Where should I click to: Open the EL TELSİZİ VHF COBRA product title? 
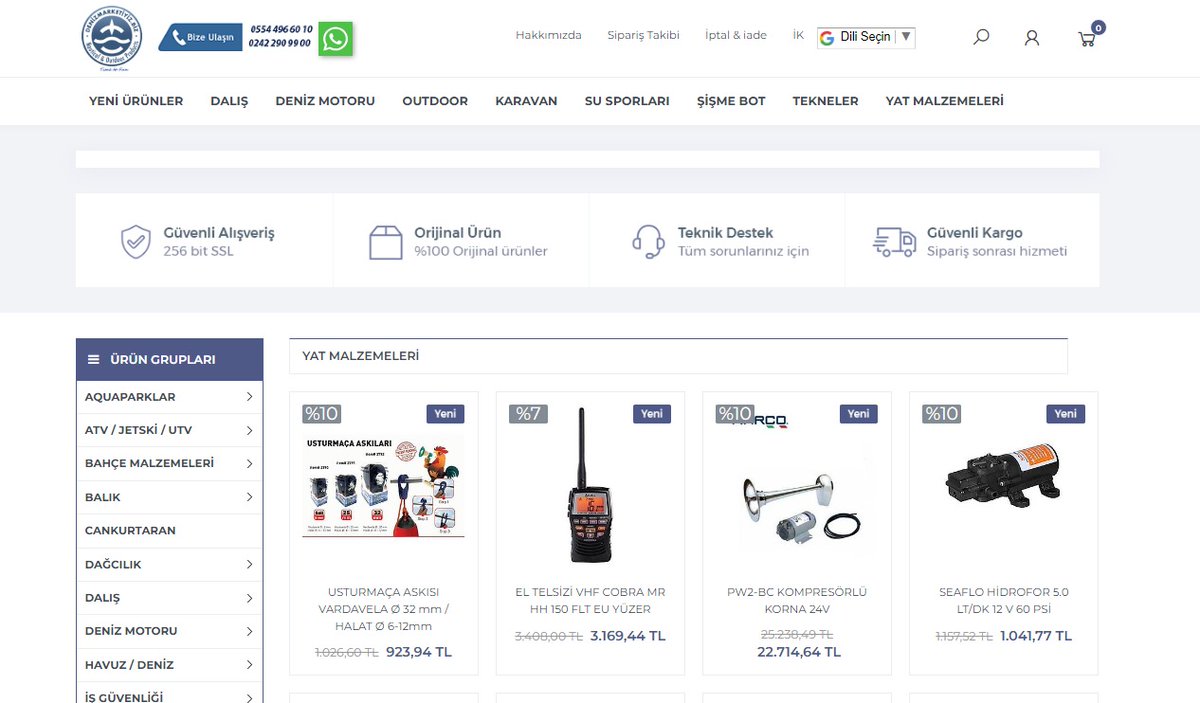pyautogui.click(x=590, y=600)
